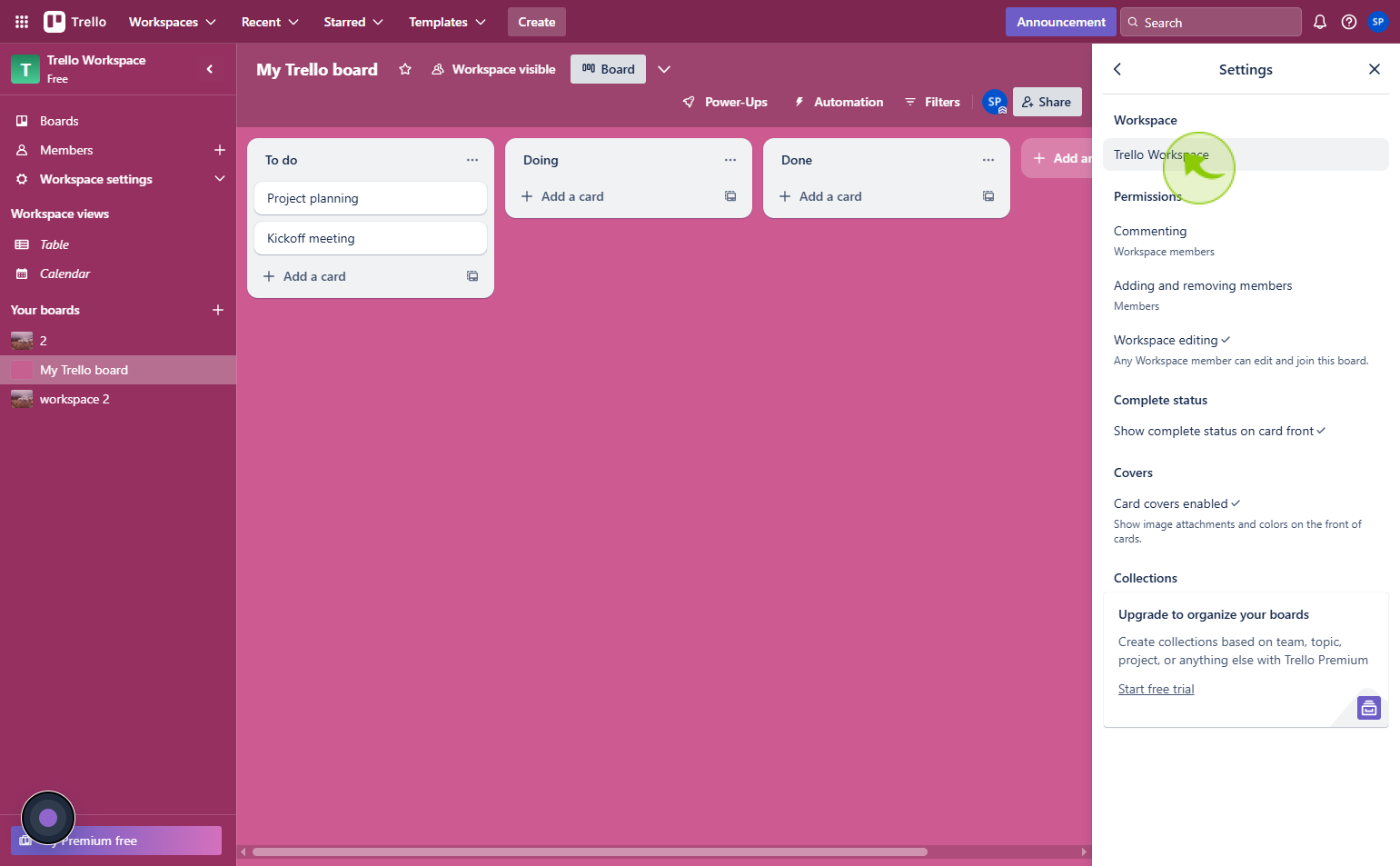Toggle Show complete status on card front

tap(1246, 431)
